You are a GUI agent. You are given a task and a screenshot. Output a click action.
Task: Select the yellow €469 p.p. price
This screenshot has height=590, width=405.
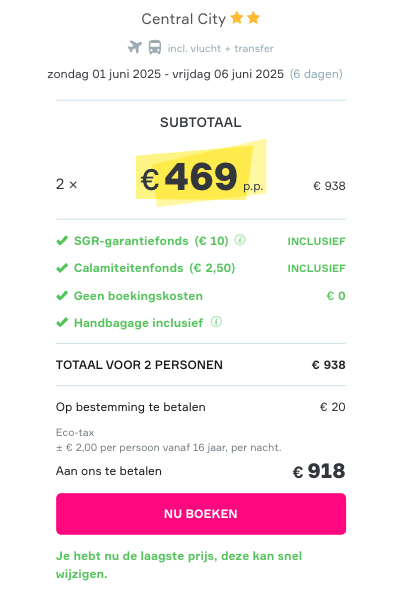(201, 174)
